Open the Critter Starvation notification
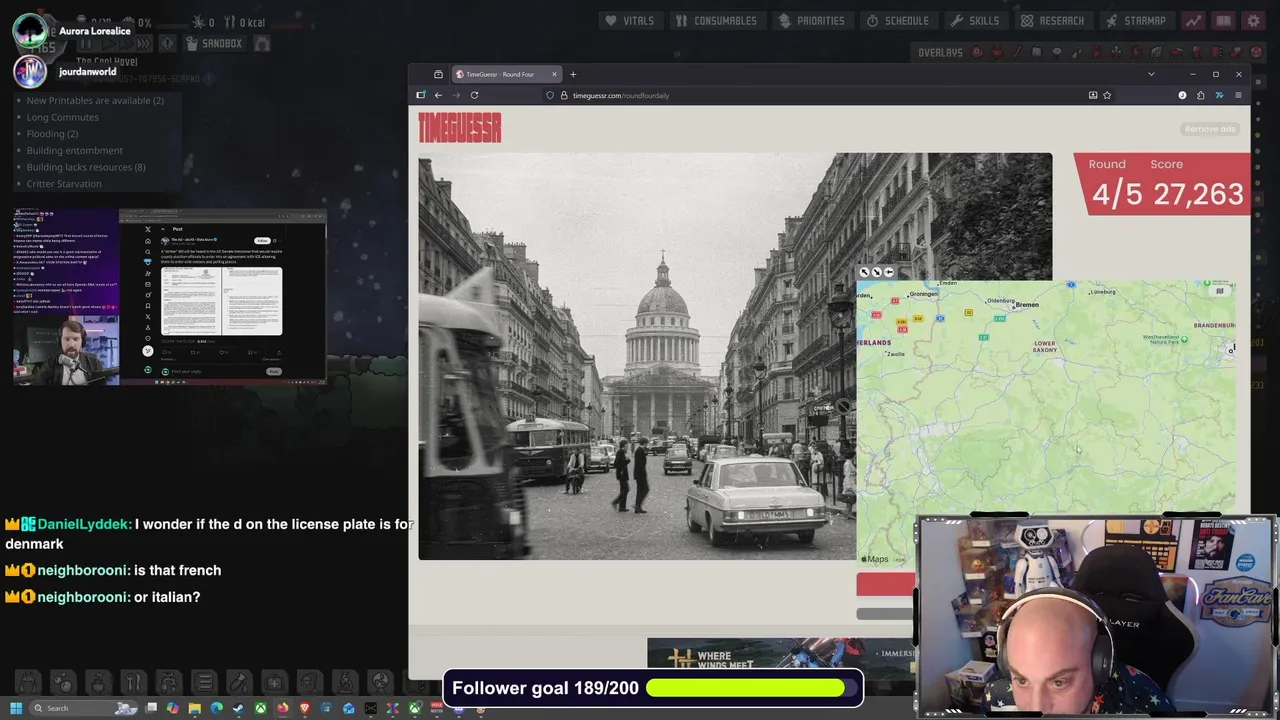Image resolution: width=1280 pixels, height=720 pixels. point(64,184)
